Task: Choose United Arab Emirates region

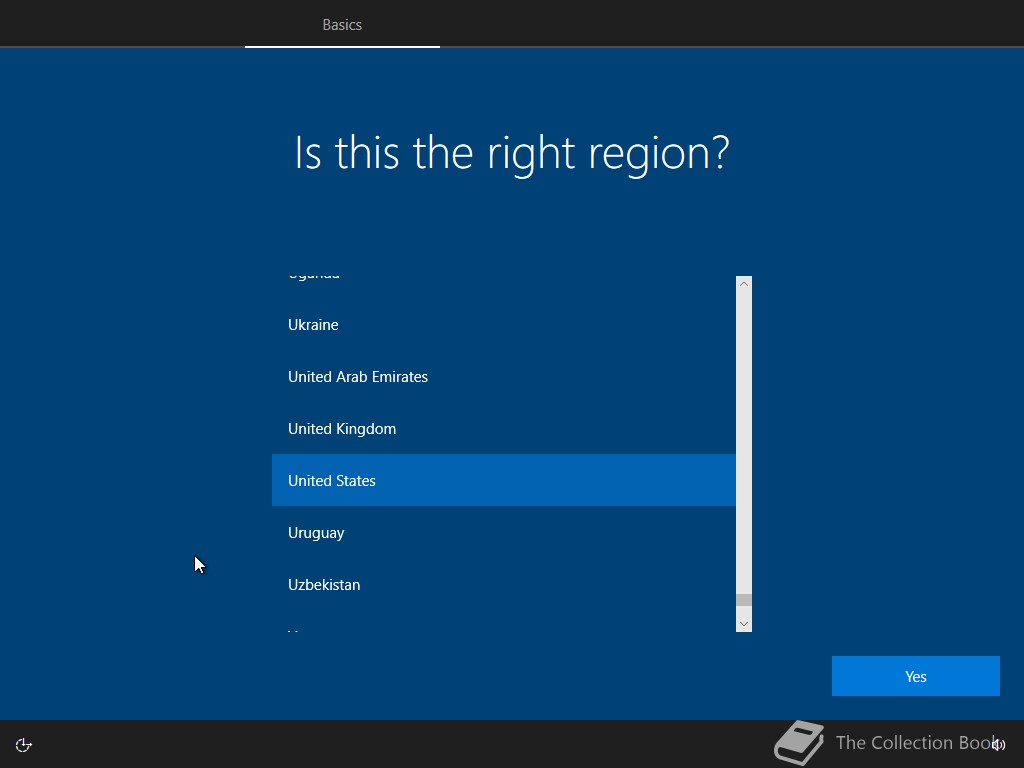Action: 504,377
